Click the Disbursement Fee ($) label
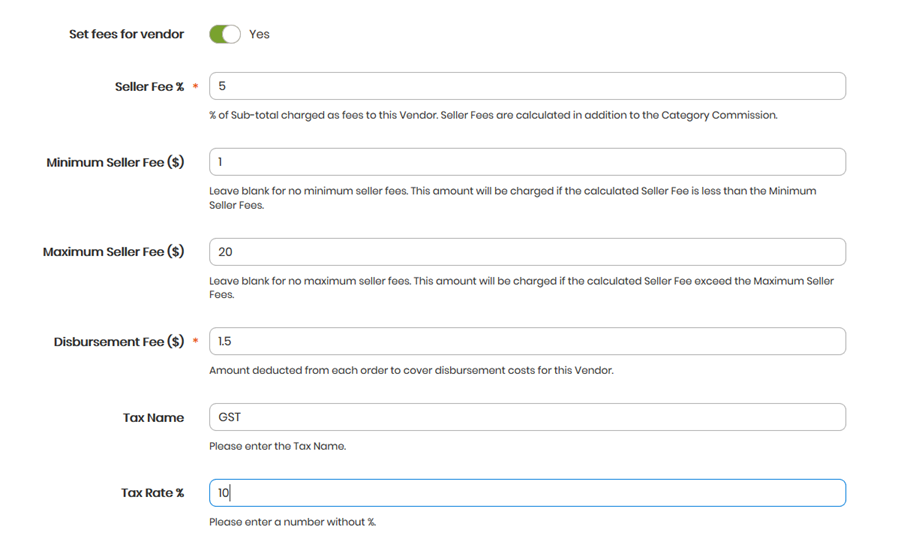The image size is (907, 551). pyautogui.click(x=119, y=342)
